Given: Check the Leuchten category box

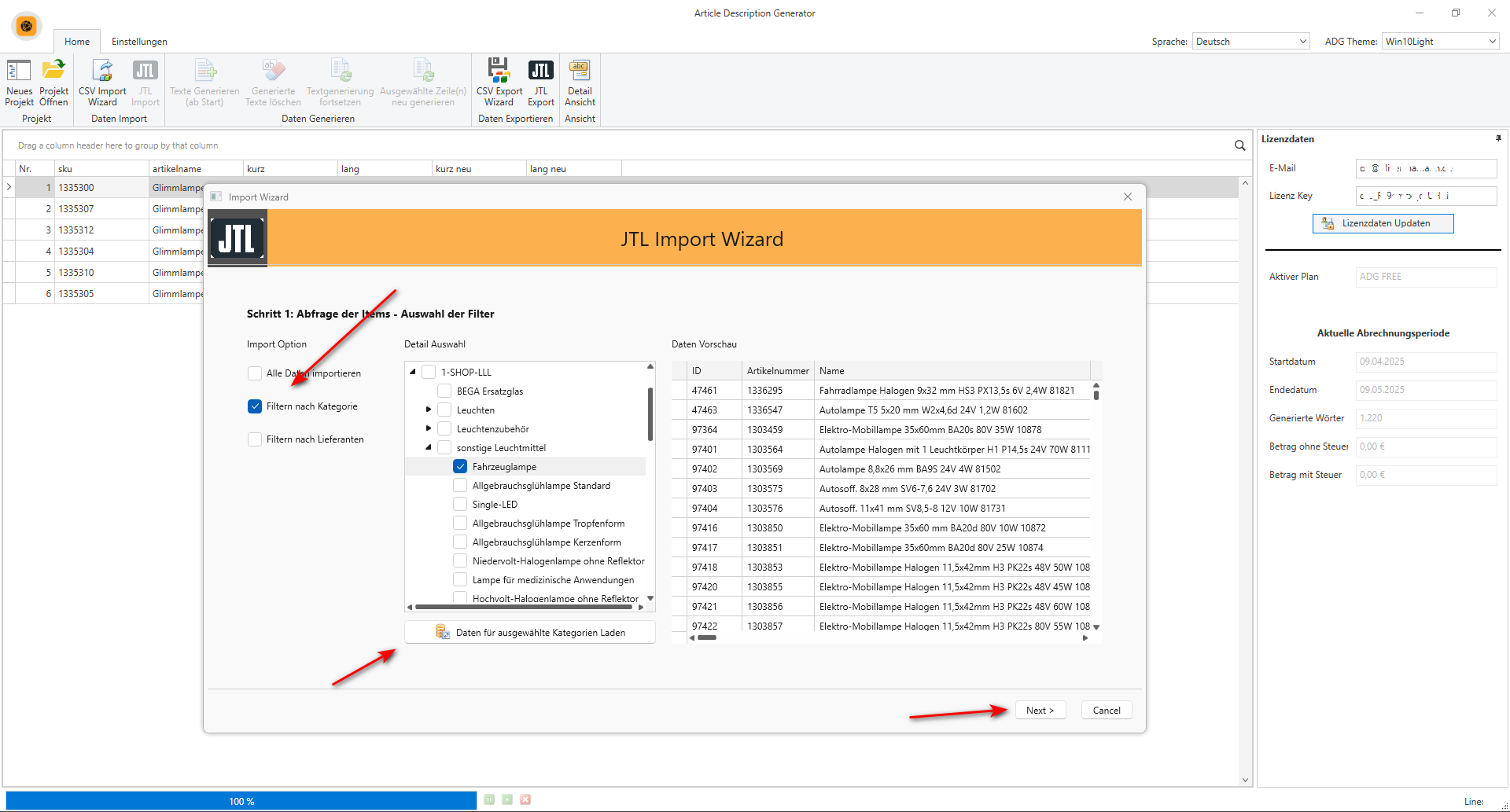Looking at the screenshot, I should pyautogui.click(x=444, y=410).
